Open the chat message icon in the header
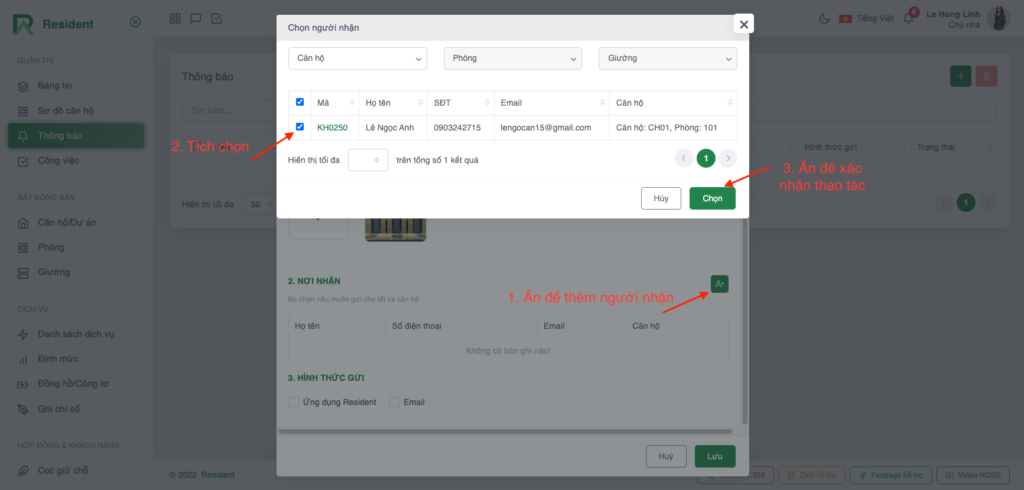Screen dimensions: 1024x490 point(196,18)
